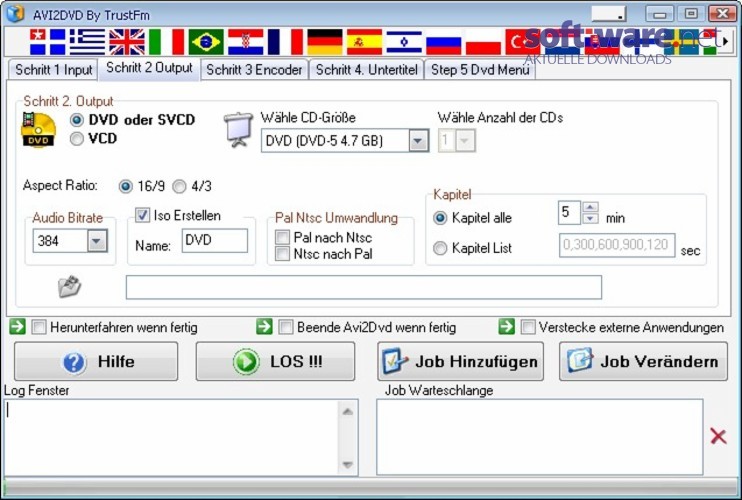Viewport: 742px width, 500px height.
Task: Select the British flag language
Action: 127,42
